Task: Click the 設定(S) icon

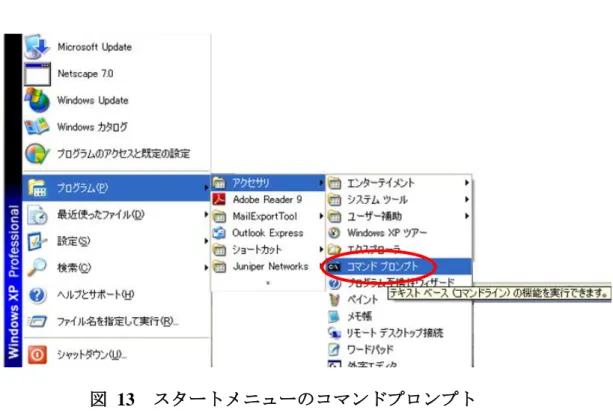Action: coord(37,241)
